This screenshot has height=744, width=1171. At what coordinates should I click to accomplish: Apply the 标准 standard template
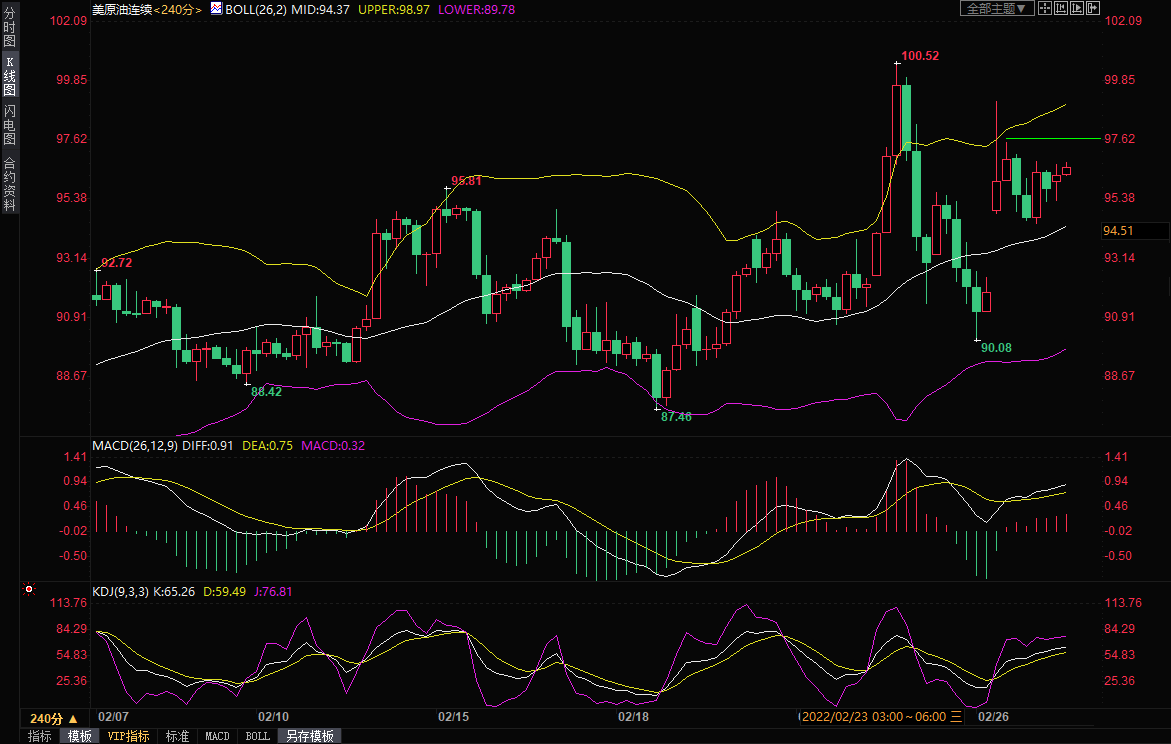[177, 736]
